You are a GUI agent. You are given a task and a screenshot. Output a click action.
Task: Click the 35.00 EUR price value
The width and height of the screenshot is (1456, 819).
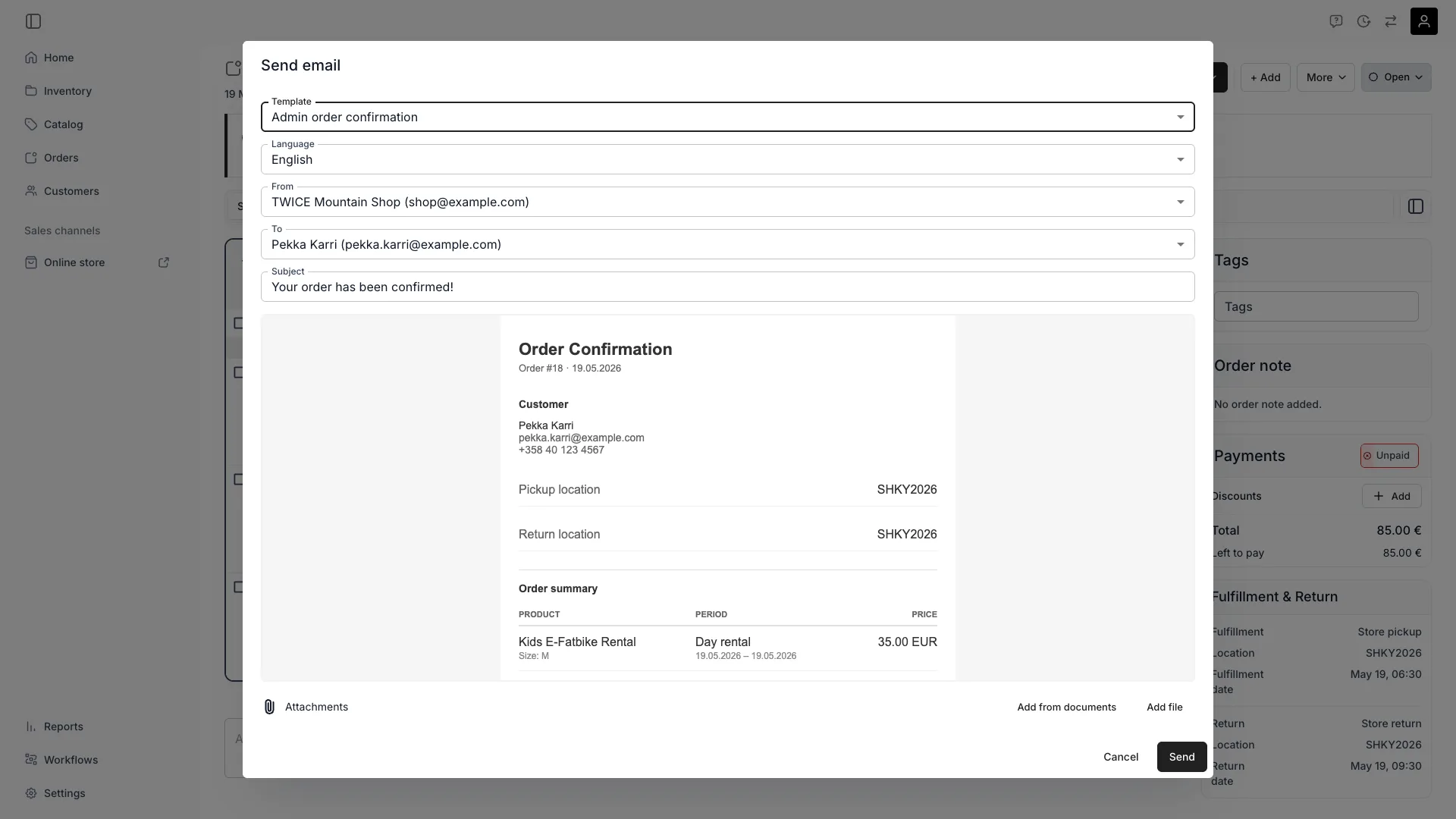tap(907, 642)
